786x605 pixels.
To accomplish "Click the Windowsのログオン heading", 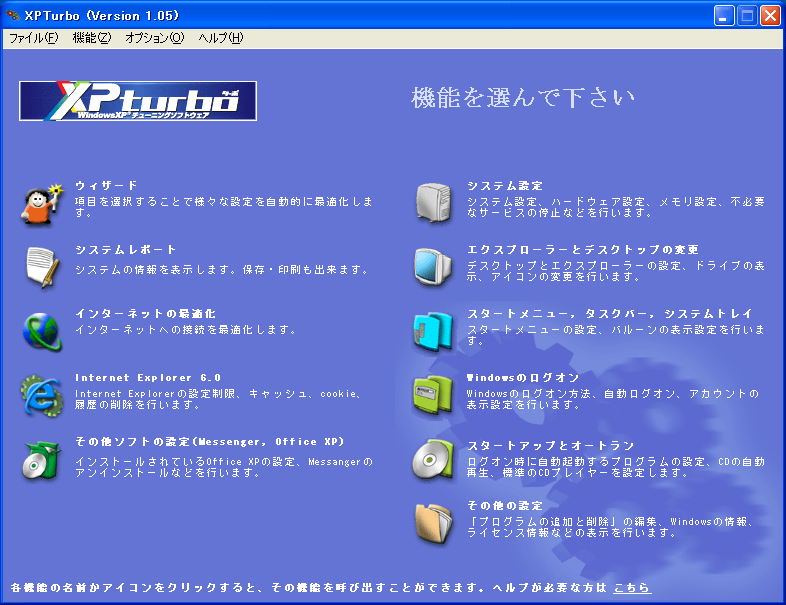I will [523, 378].
